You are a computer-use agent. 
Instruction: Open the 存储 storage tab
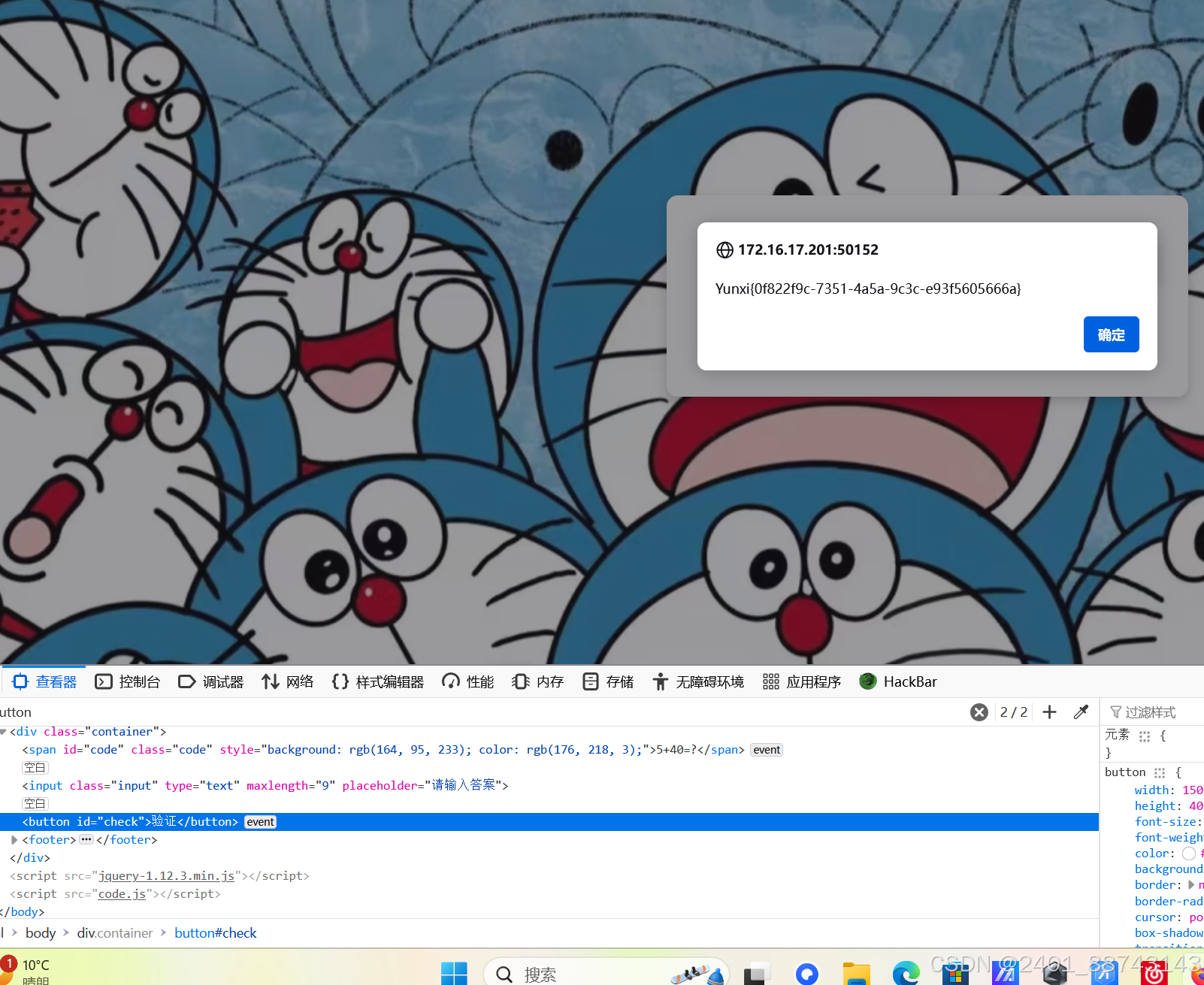[x=607, y=681]
